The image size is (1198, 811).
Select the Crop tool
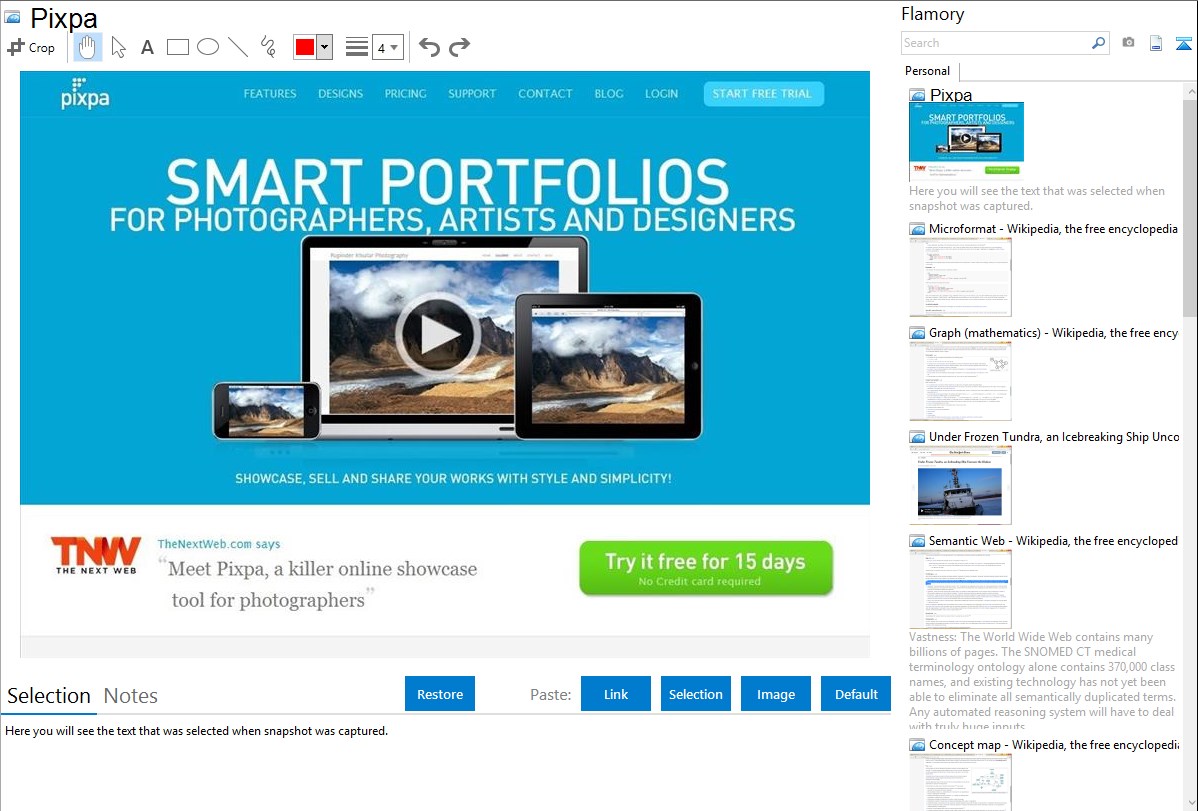[x=31, y=47]
